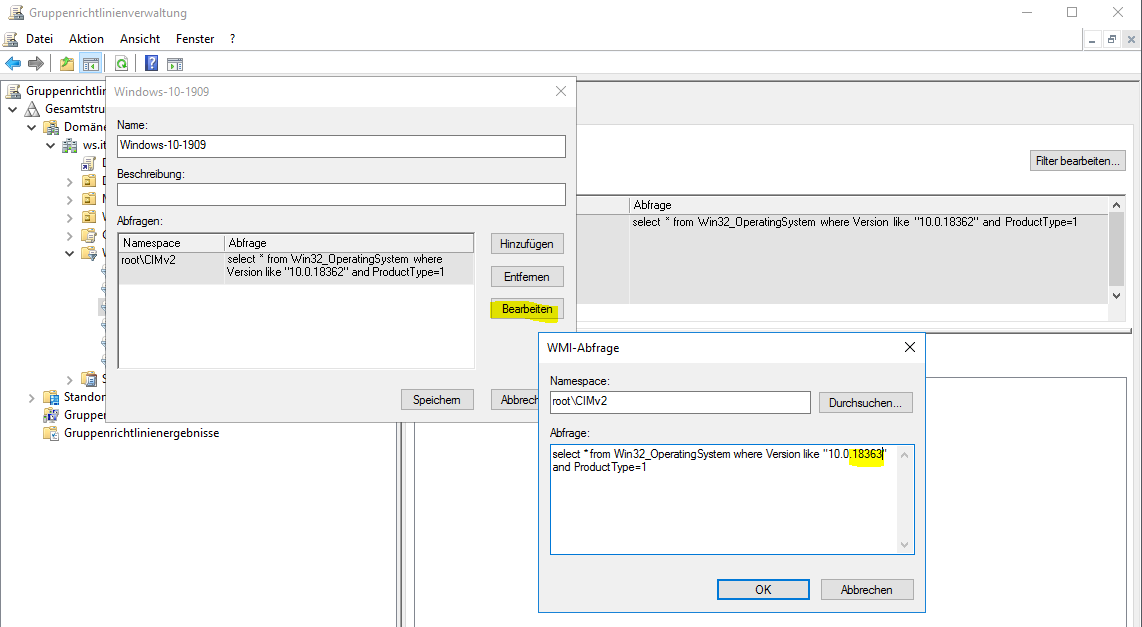Select the Gruppenrichtlinienmodellierung node icon
Viewport: 1142px width, 627px height.
pyautogui.click(x=51, y=415)
